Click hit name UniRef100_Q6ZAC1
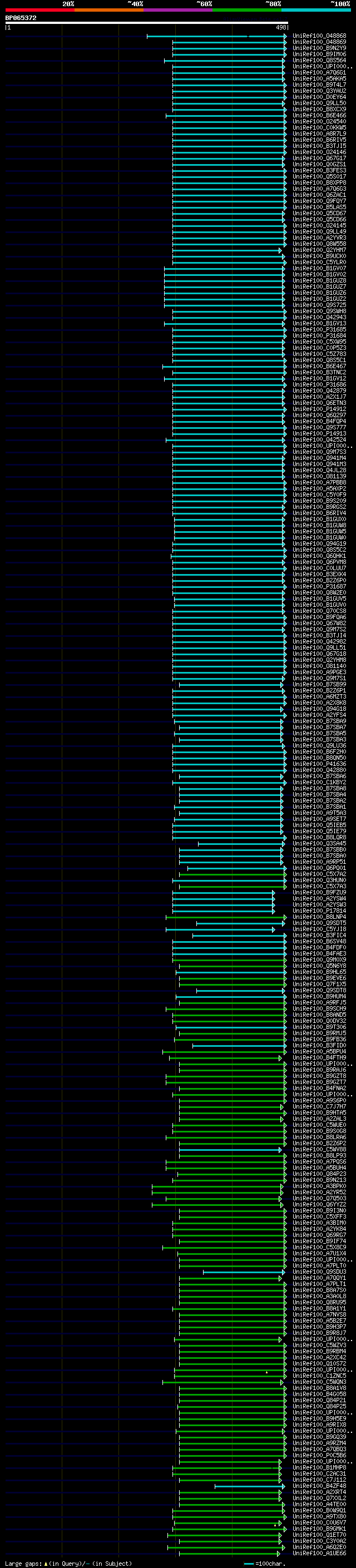The width and height of the screenshot is (356, 1568). 319,195
